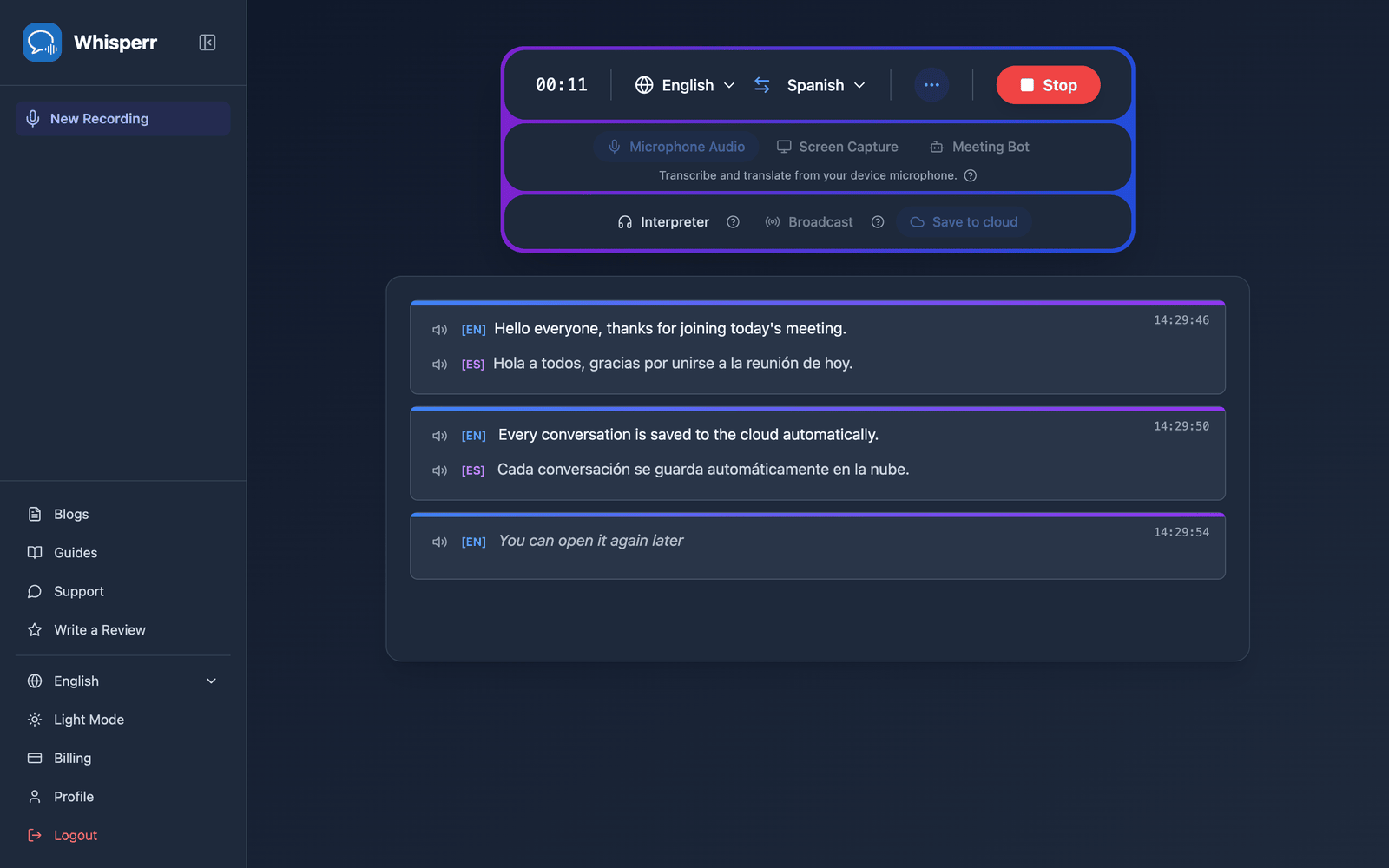The width and height of the screenshot is (1389, 868).
Task: Click help icon beside microphone description
Action: (x=971, y=175)
